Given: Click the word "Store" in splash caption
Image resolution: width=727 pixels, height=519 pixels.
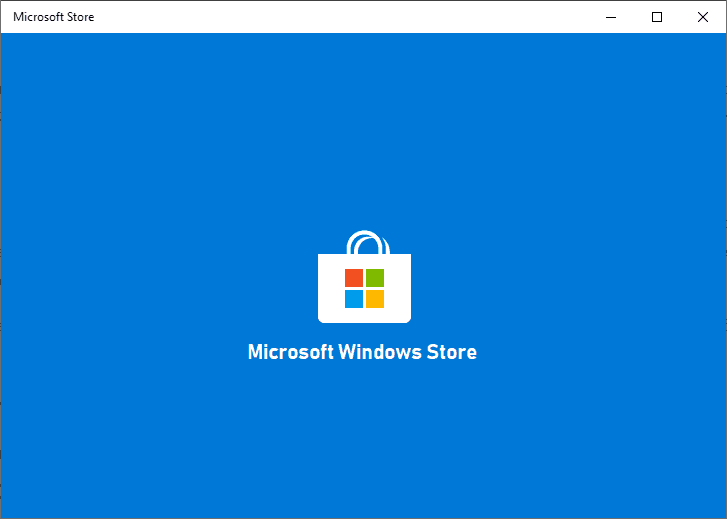Looking at the screenshot, I should tap(450, 352).
